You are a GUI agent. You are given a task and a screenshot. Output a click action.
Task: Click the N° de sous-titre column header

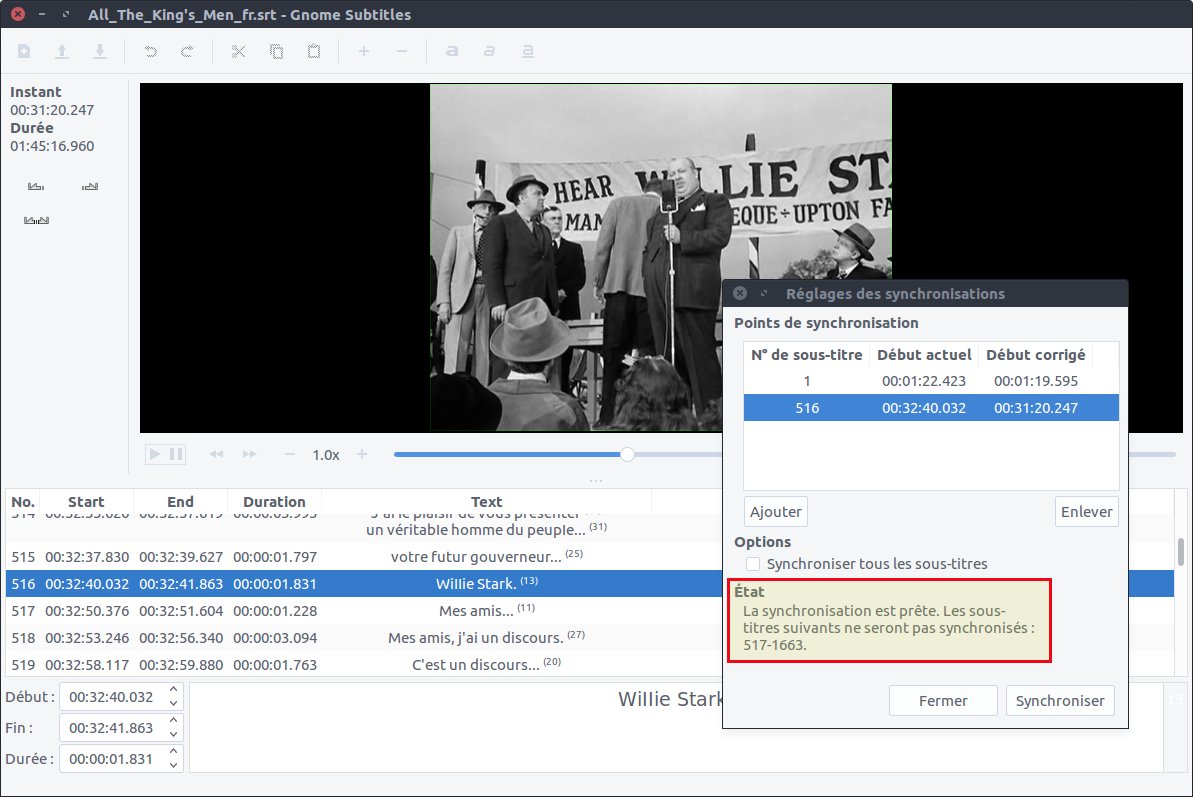(x=806, y=355)
